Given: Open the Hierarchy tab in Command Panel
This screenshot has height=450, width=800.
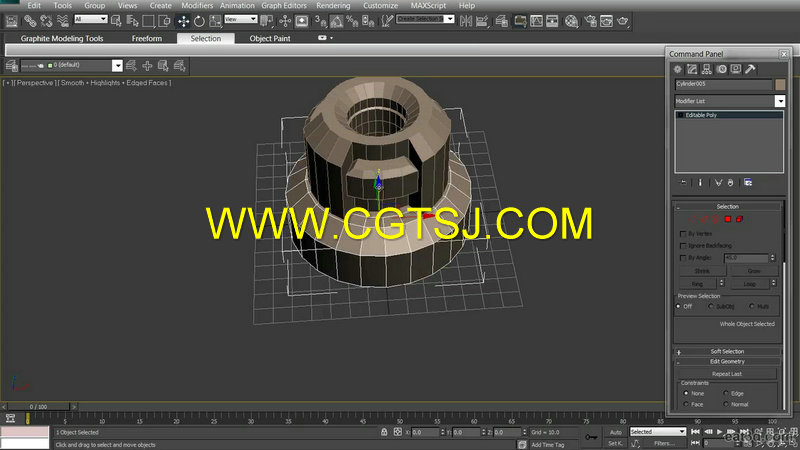Looking at the screenshot, I should point(707,69).
